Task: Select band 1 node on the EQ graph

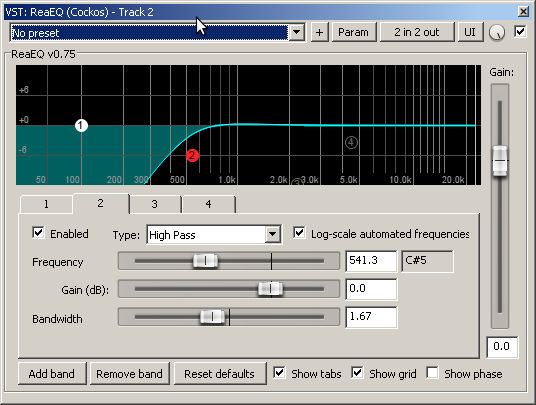Action: [81, 125]
